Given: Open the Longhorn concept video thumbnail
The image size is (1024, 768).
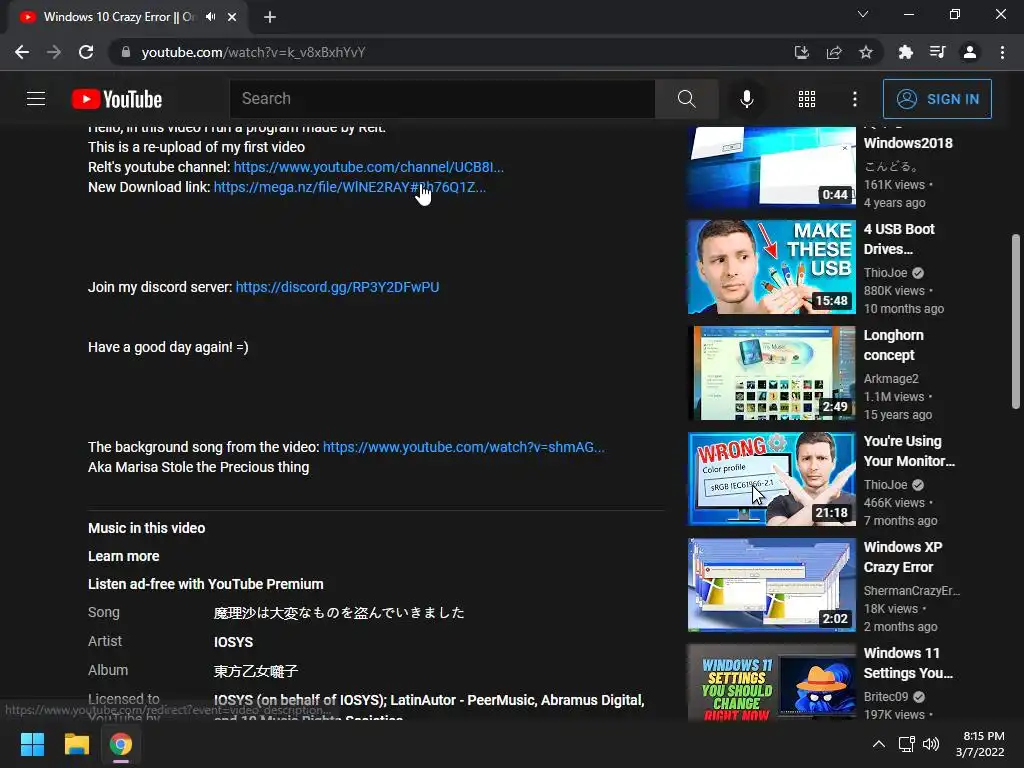Looking at the screenshot, I should 771,373.
